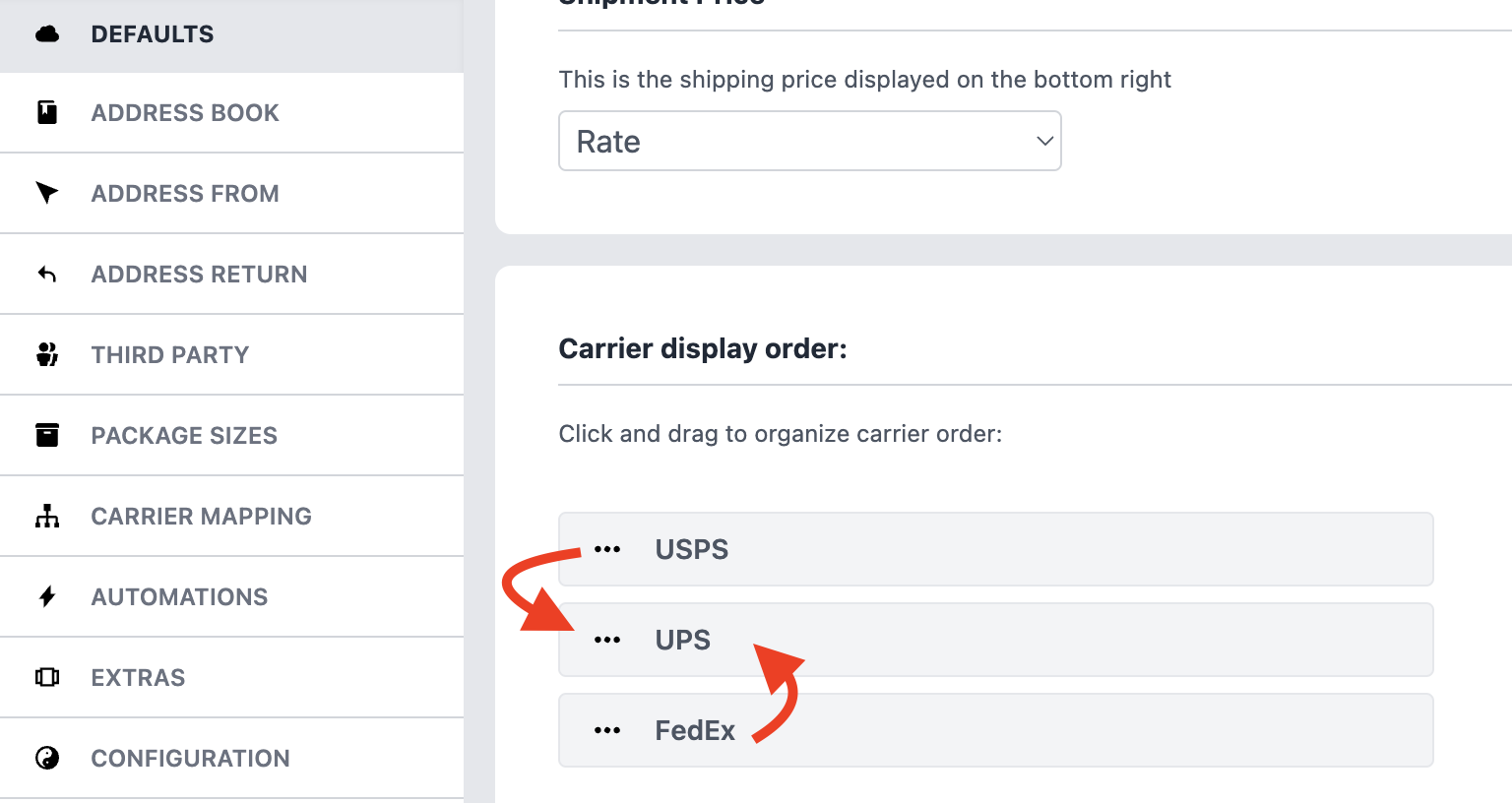Viewport: 1512px width, 803px height.
Task: Click the Address Return reply-arrow icon
Action: point(47,275)
